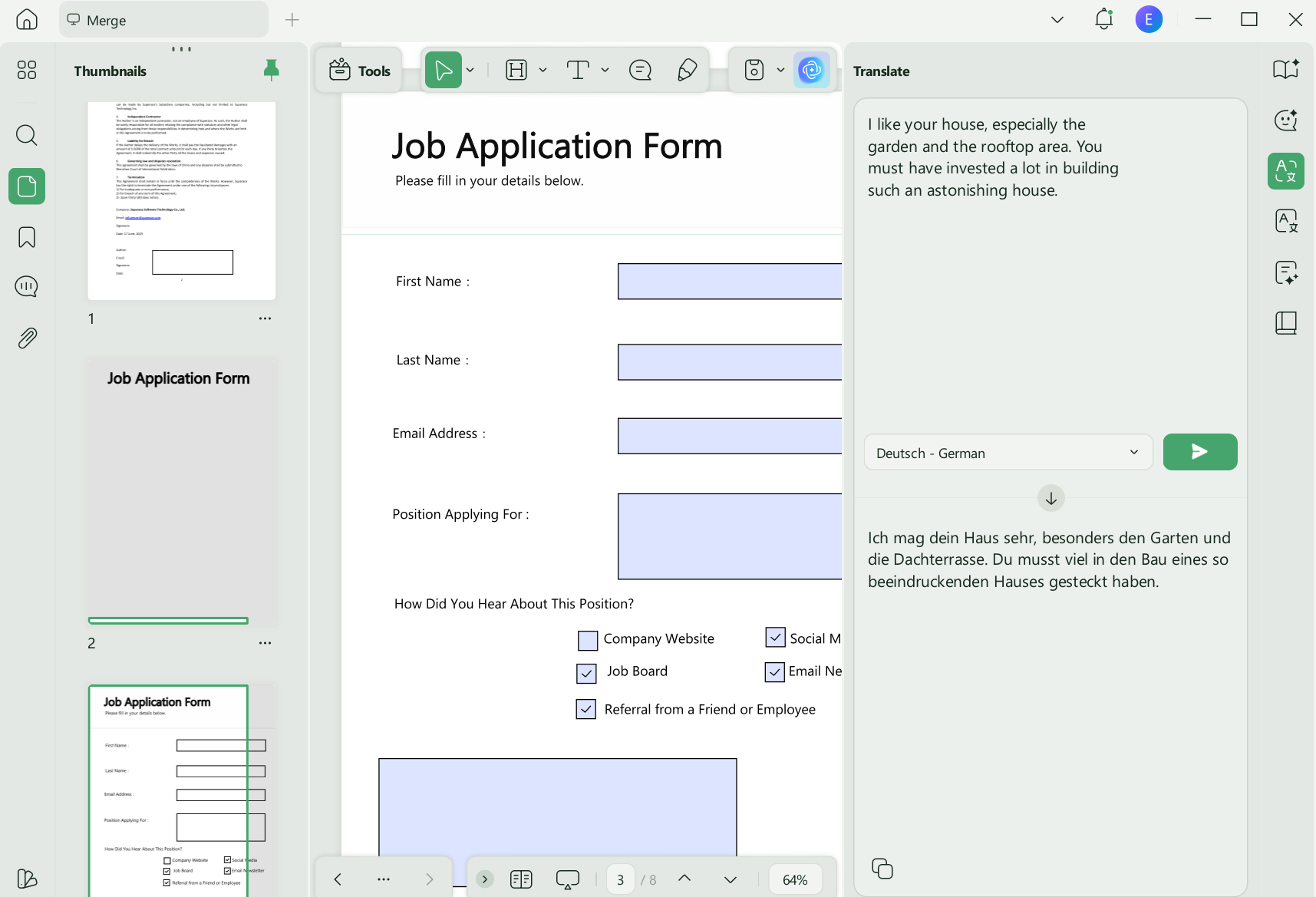Click the layers icon at sidebar bottom
The image size is (1316, 897).
click(x=27, y=879)
